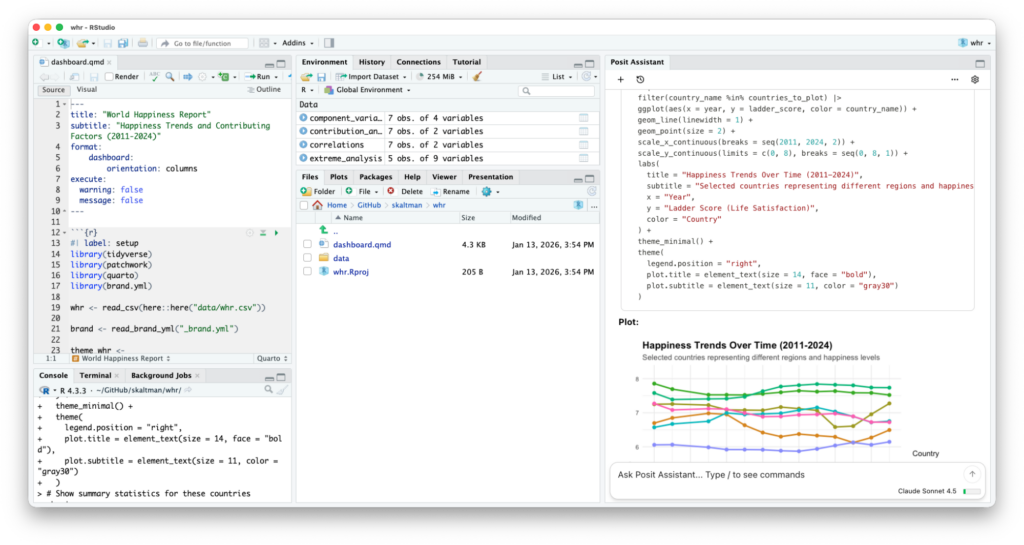The image size is (1024, 545).
Task: Click in the Go to file/function field
Action: click(x=202, y=43)
